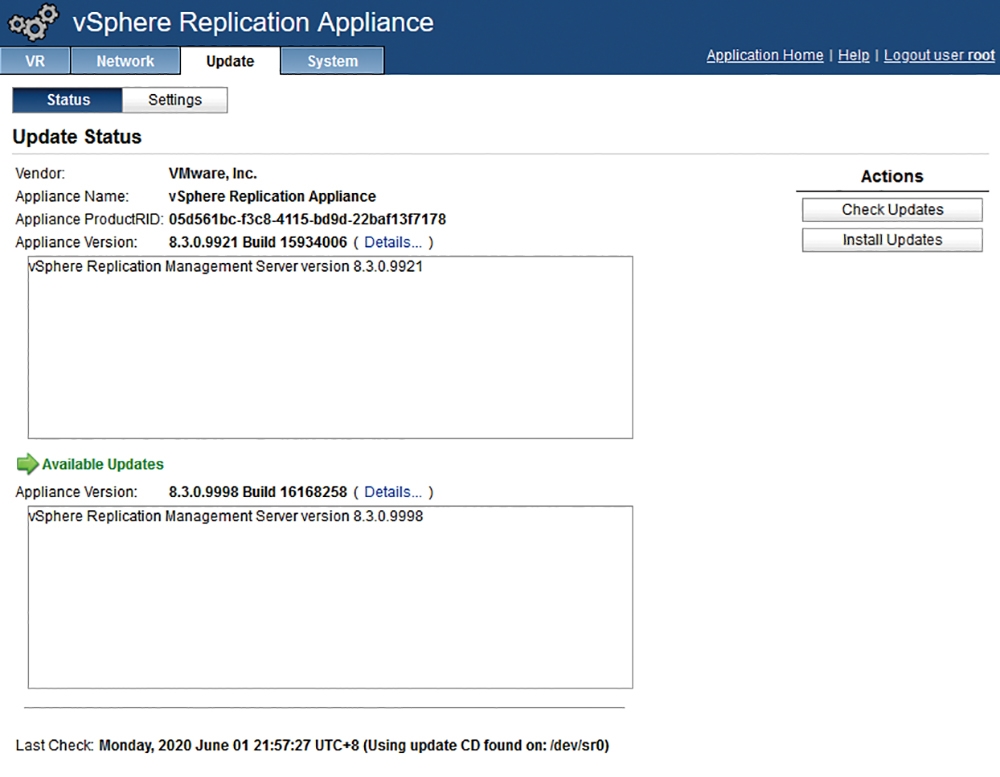Click the current version 8.3.0.9921 description box
Viewport: 1000px width, 777px height.
(x=330, y=348)
